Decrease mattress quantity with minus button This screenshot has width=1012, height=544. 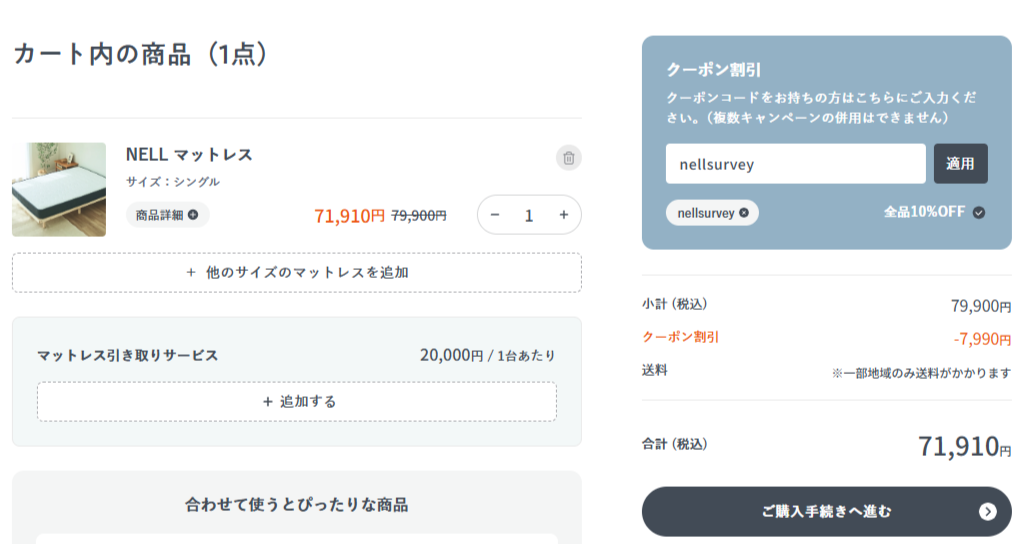[494, 215]
